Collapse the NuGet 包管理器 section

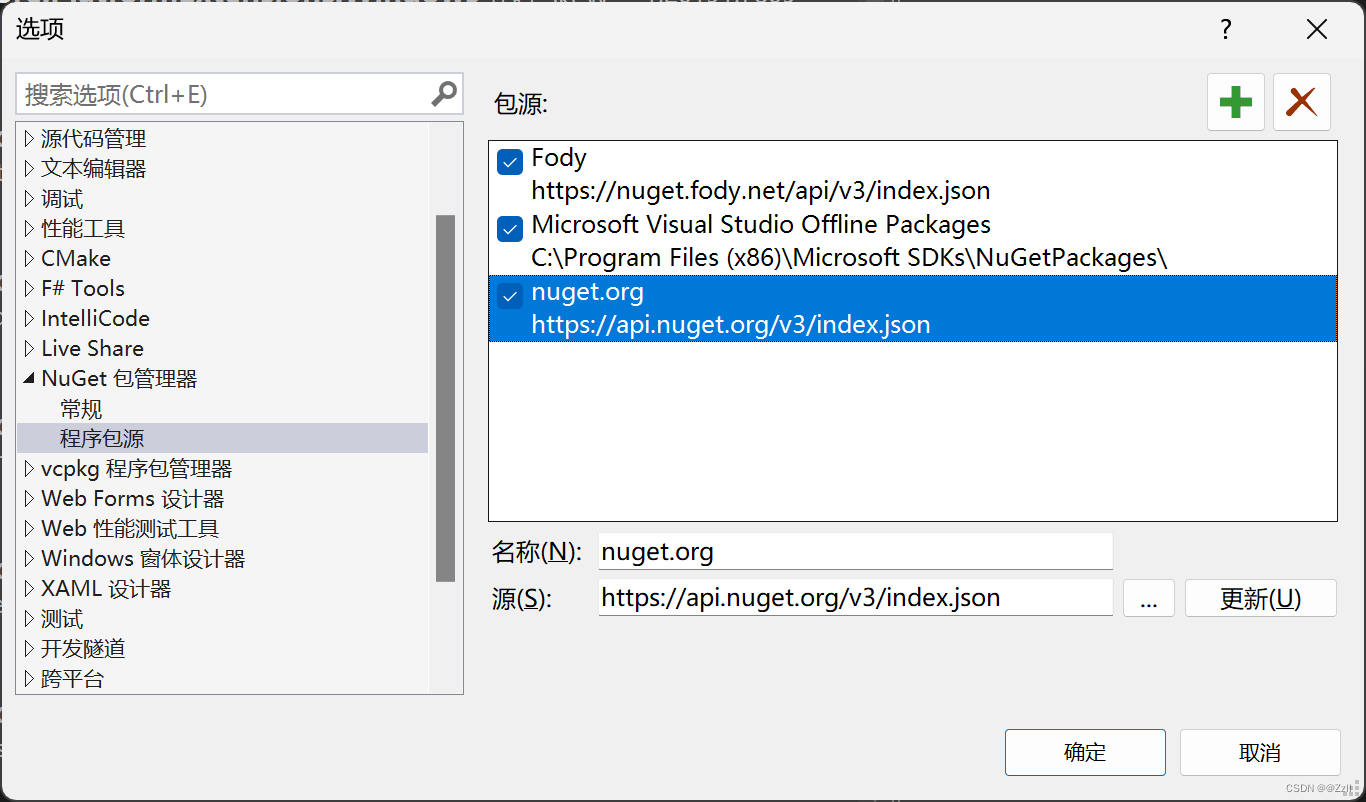point(29,378)
